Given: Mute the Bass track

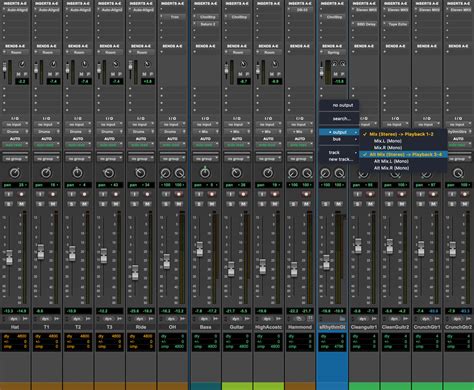Looking at the screenshot, I should pyautogui.click(x=212, y=204).
